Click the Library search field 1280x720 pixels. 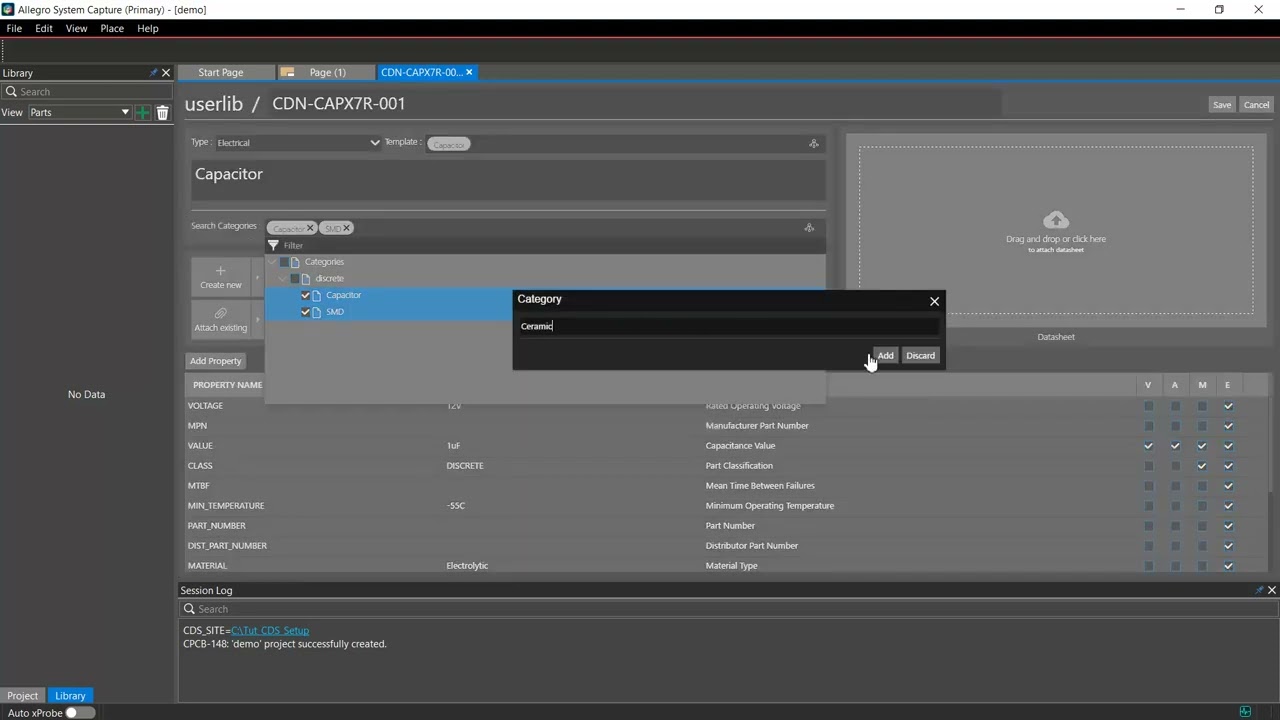tap(87, 92)
